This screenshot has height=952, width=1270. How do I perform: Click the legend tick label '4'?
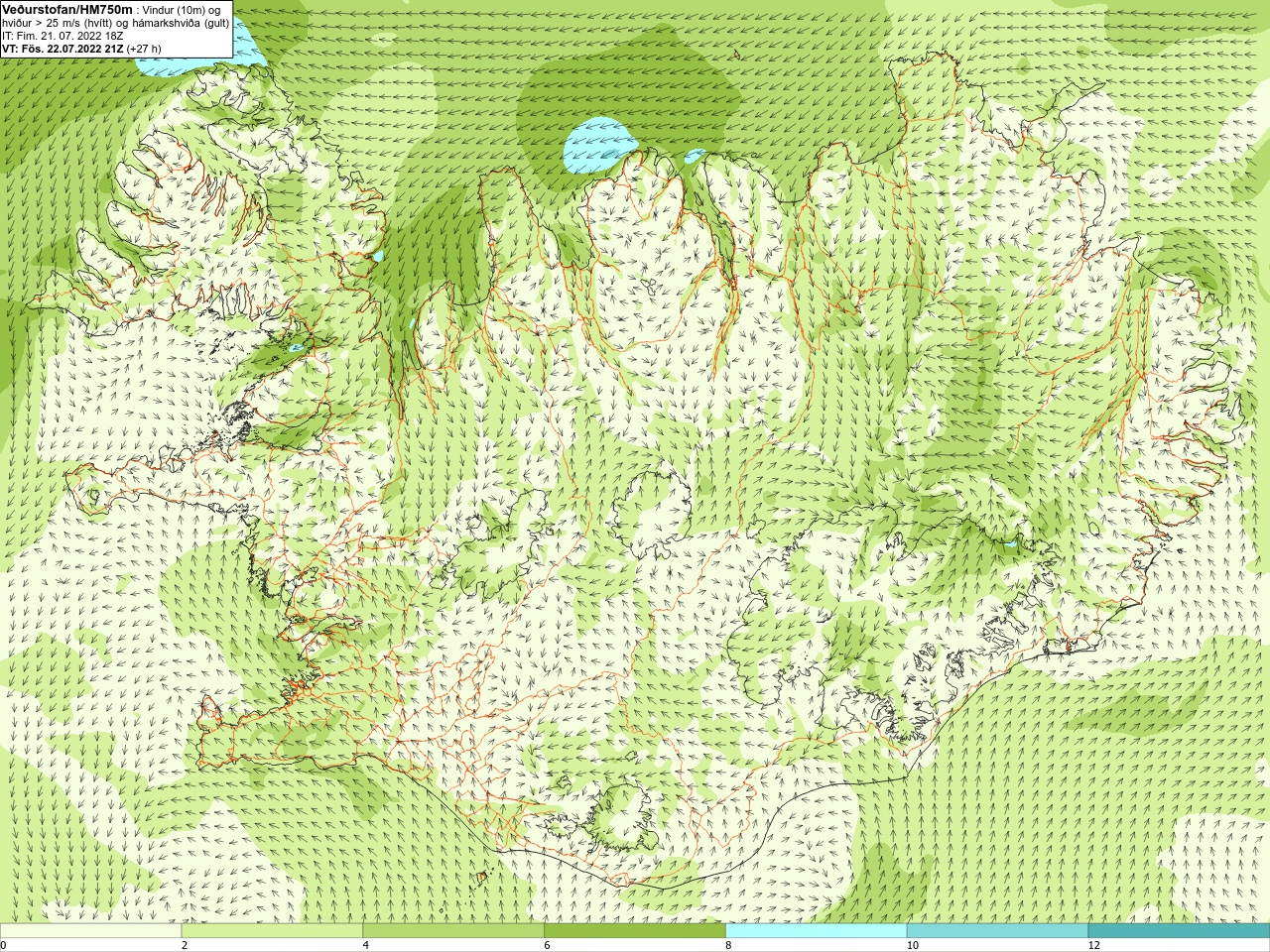point(366,945)
